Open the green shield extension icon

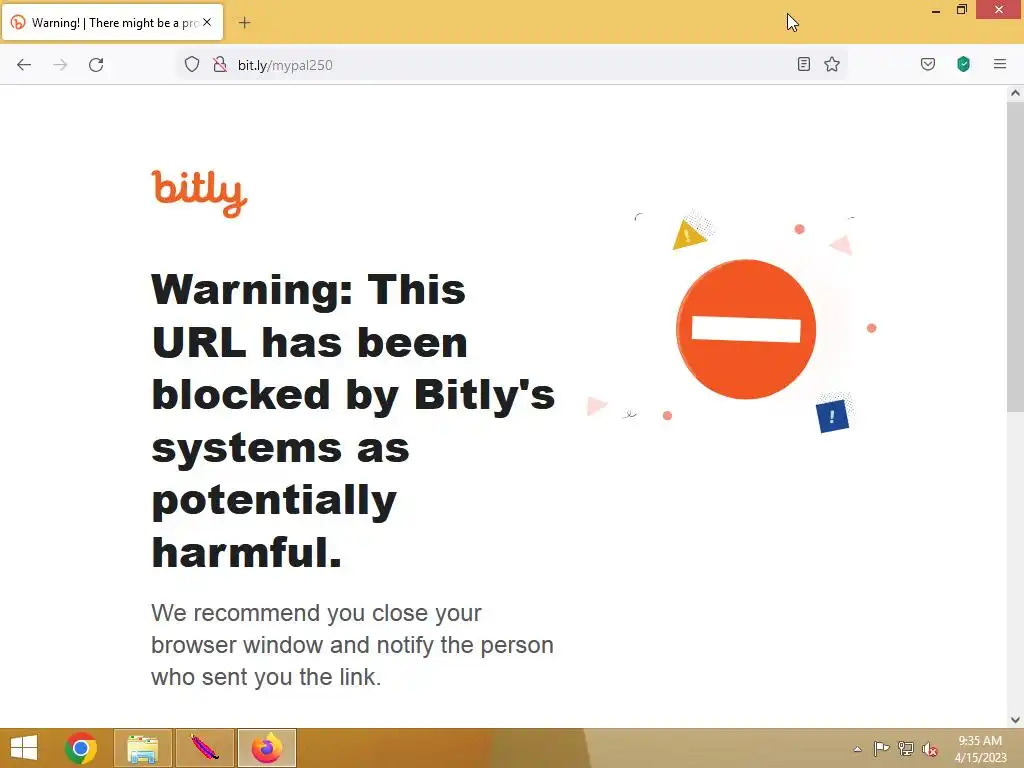(963, 64)
